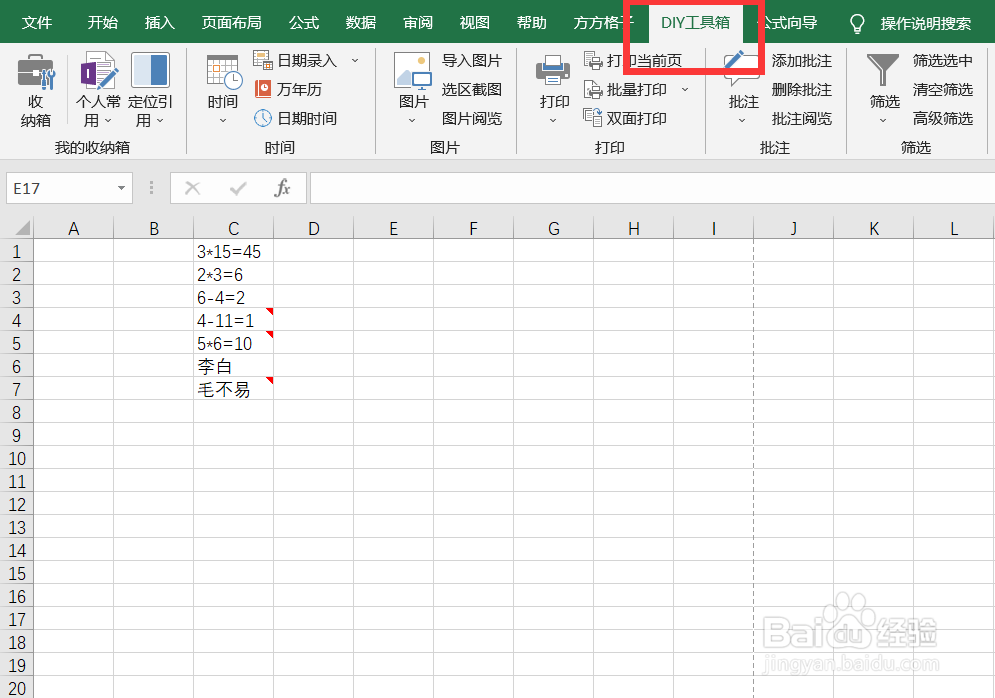Click the 打印 printer icon
Image resolution: width=995 pixels, height=698 pixels.
[553, 71]
